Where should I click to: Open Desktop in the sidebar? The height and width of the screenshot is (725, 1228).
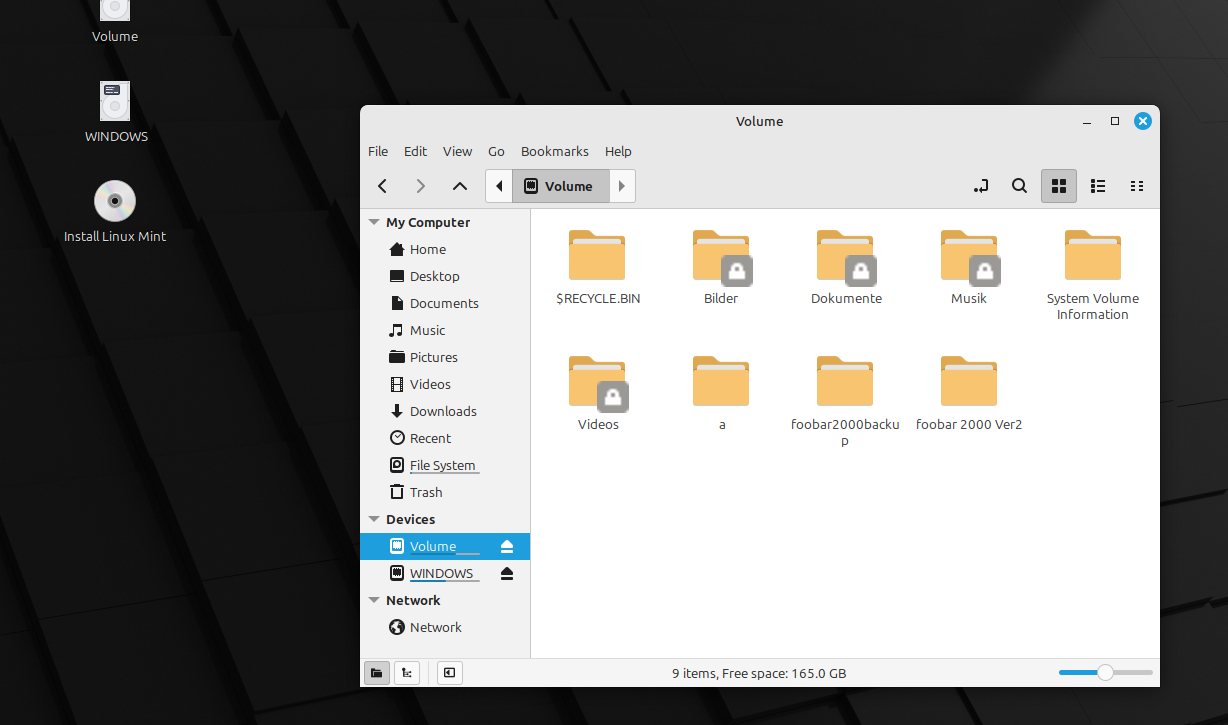[445, 276]
